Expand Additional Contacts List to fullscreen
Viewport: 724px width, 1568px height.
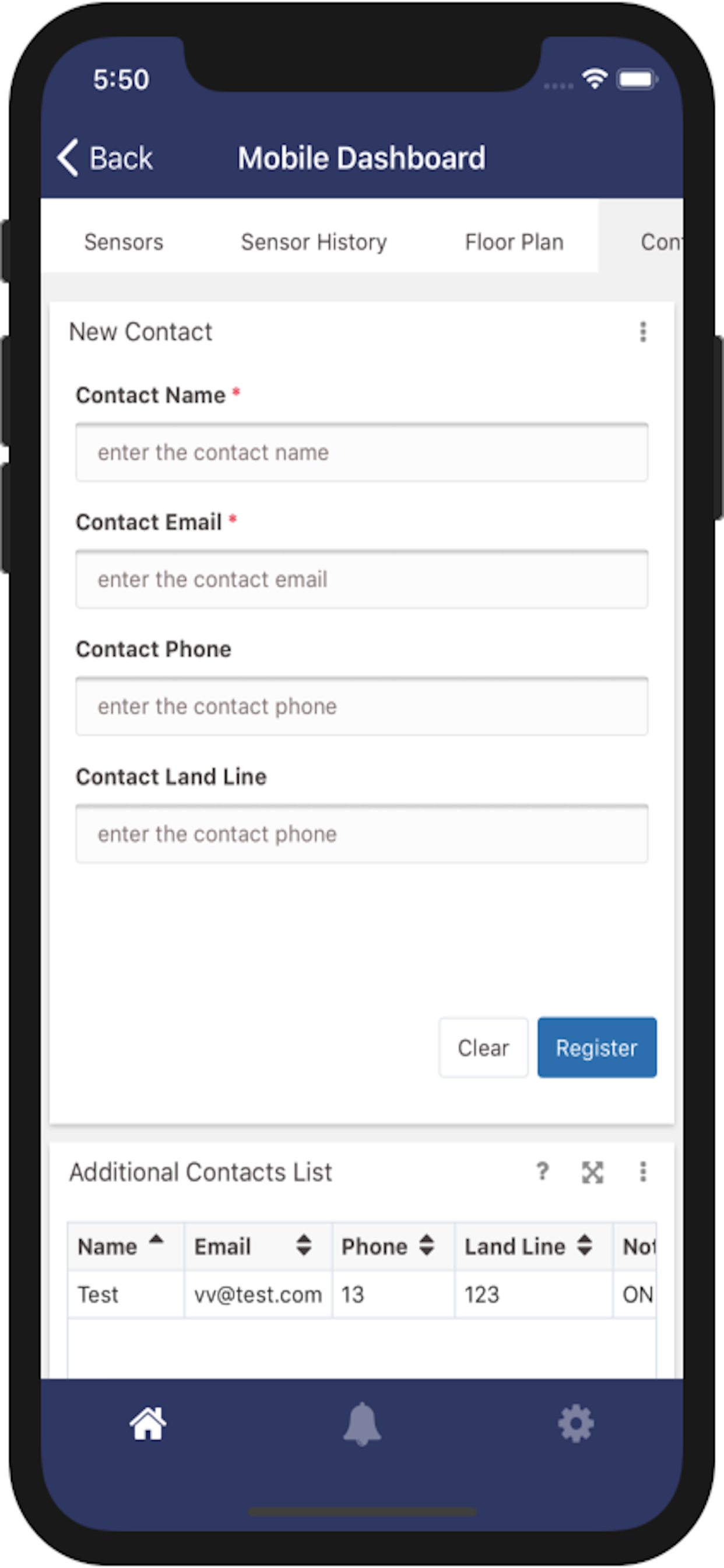[593, 1172]
